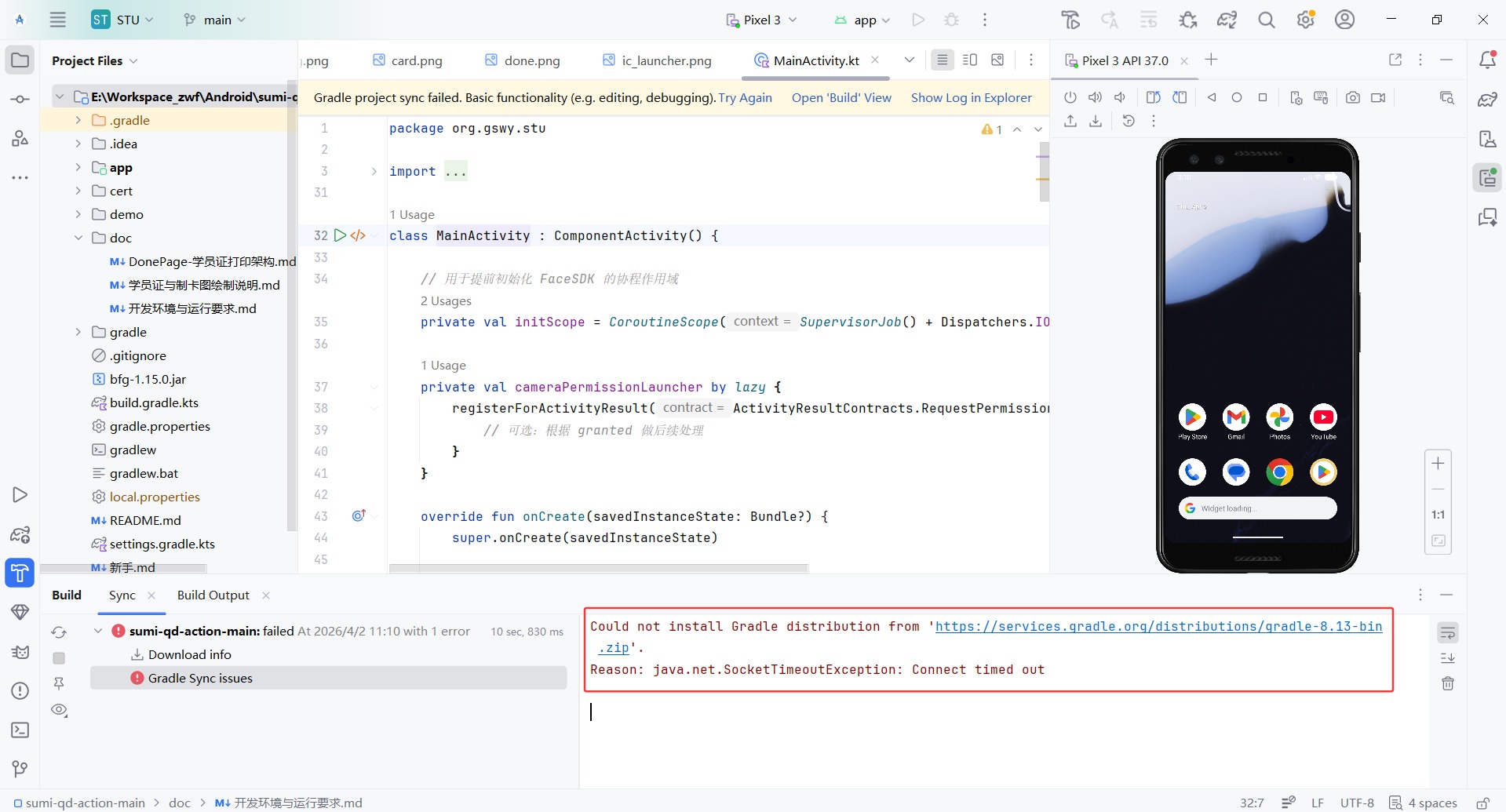The width and height of the screenshot is (1506, 812).
Task: Toggle soft-wrap in build output
Action: [1448, 632]
